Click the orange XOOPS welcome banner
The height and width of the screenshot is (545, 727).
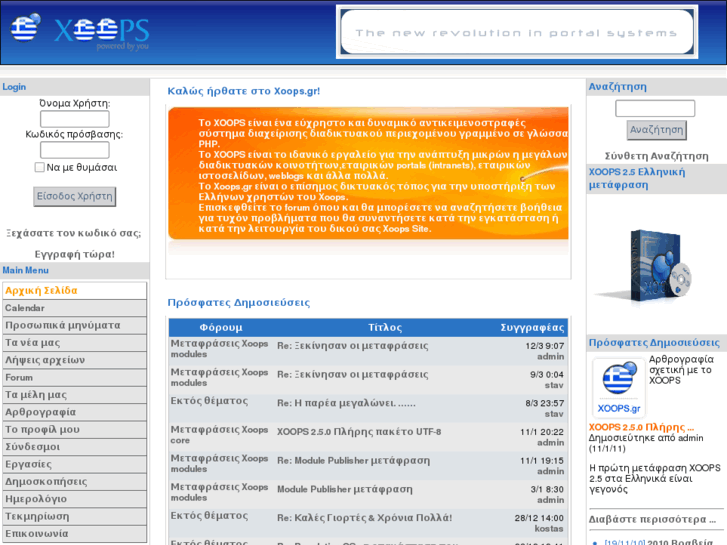point(368,174)
